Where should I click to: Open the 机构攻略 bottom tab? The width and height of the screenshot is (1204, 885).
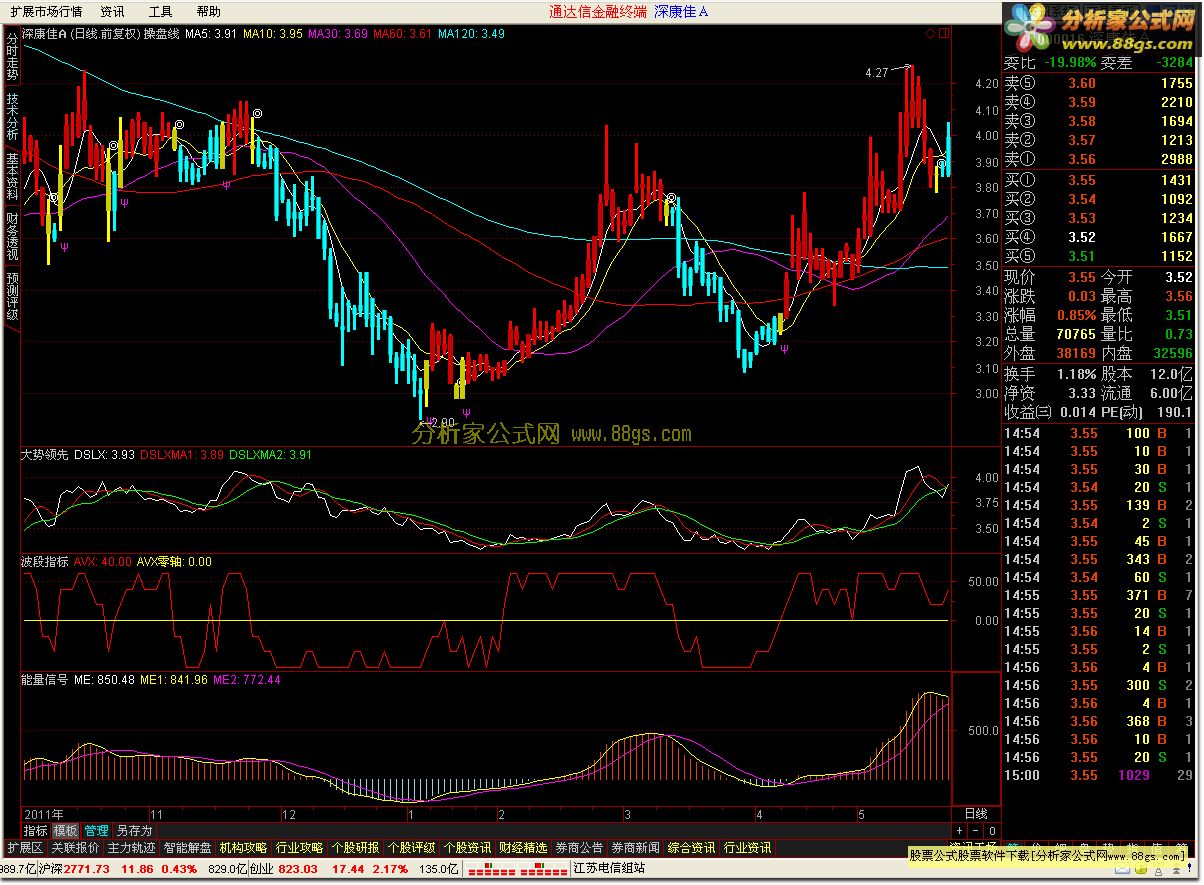[x=244, y=848]
